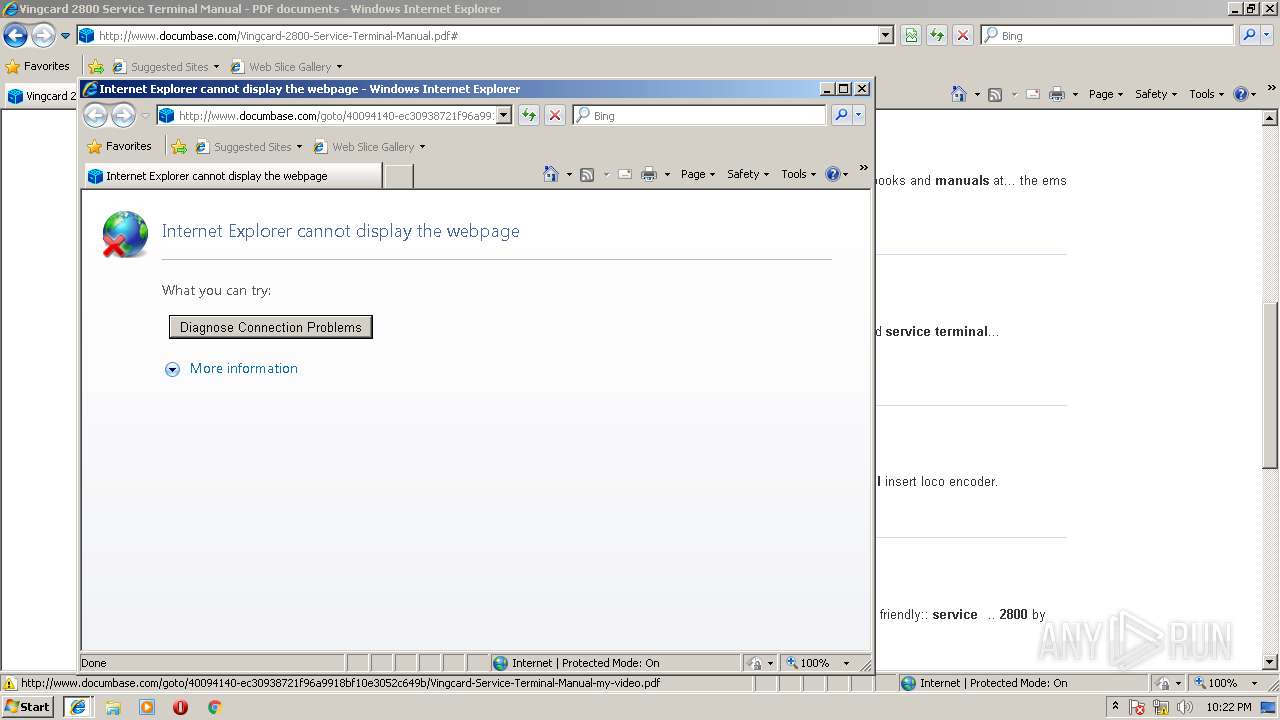Click main window vertical scrollbar thumb
Viewport: 1280px width, 720px height.
pyautogui.click(x=1270, y=385)
